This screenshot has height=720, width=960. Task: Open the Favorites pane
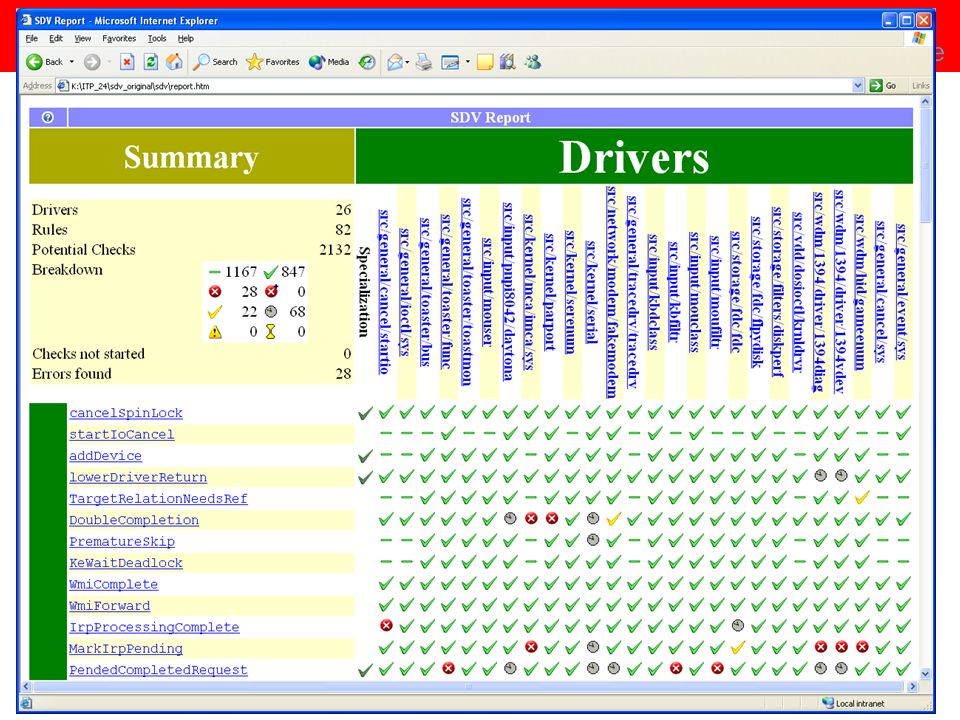[x=272, y=62]
